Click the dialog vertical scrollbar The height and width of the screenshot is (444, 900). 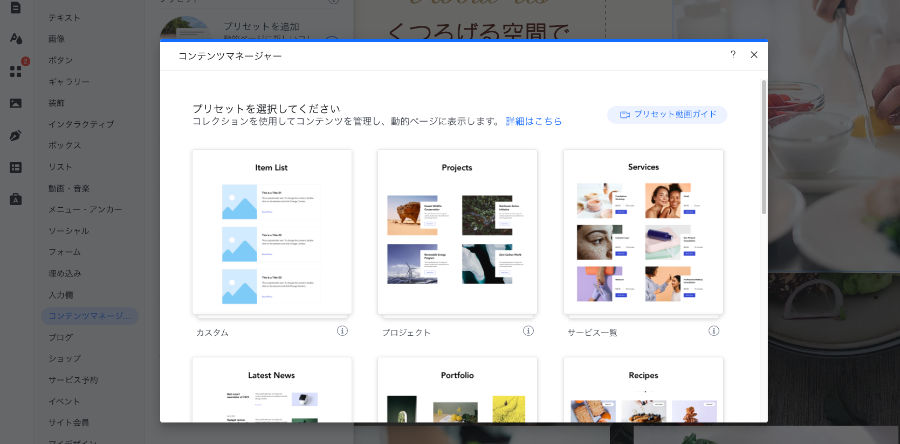coord(763,147)
